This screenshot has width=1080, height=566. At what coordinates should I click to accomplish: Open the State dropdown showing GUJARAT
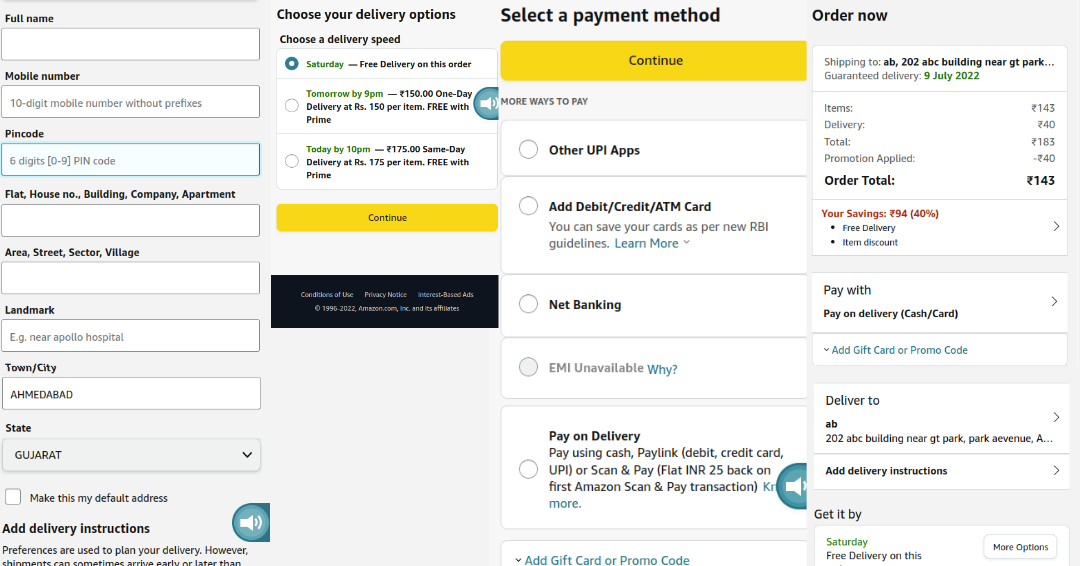[x=131, y=455]
